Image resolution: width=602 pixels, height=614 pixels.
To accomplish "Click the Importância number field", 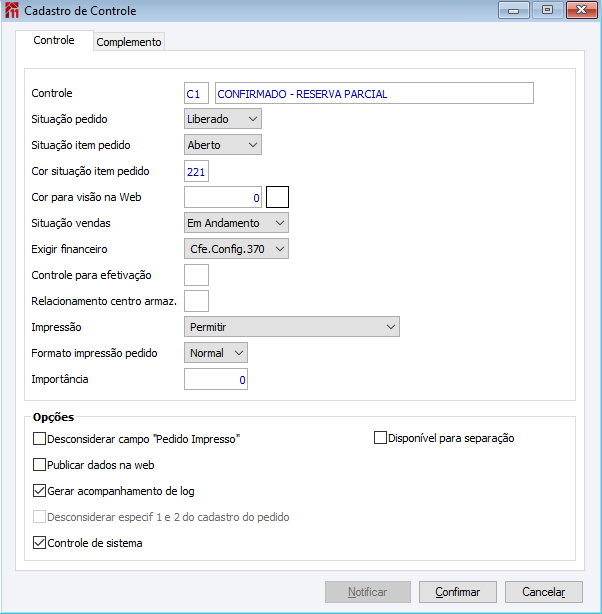I will [216, 379].
